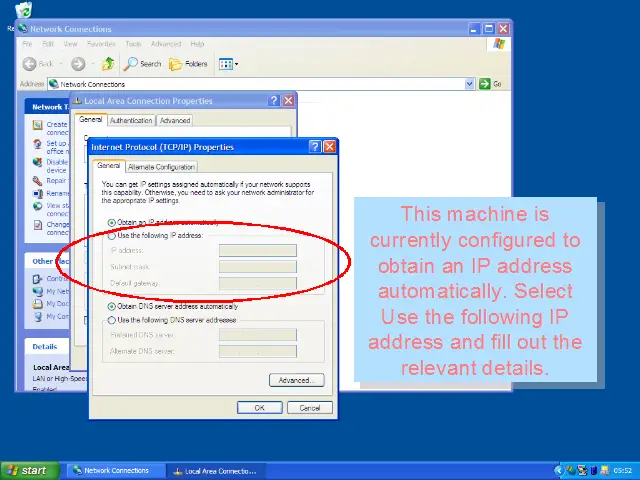640x480 pixels.
Task: Click the Advanced... button
Action: click(296, 380)
